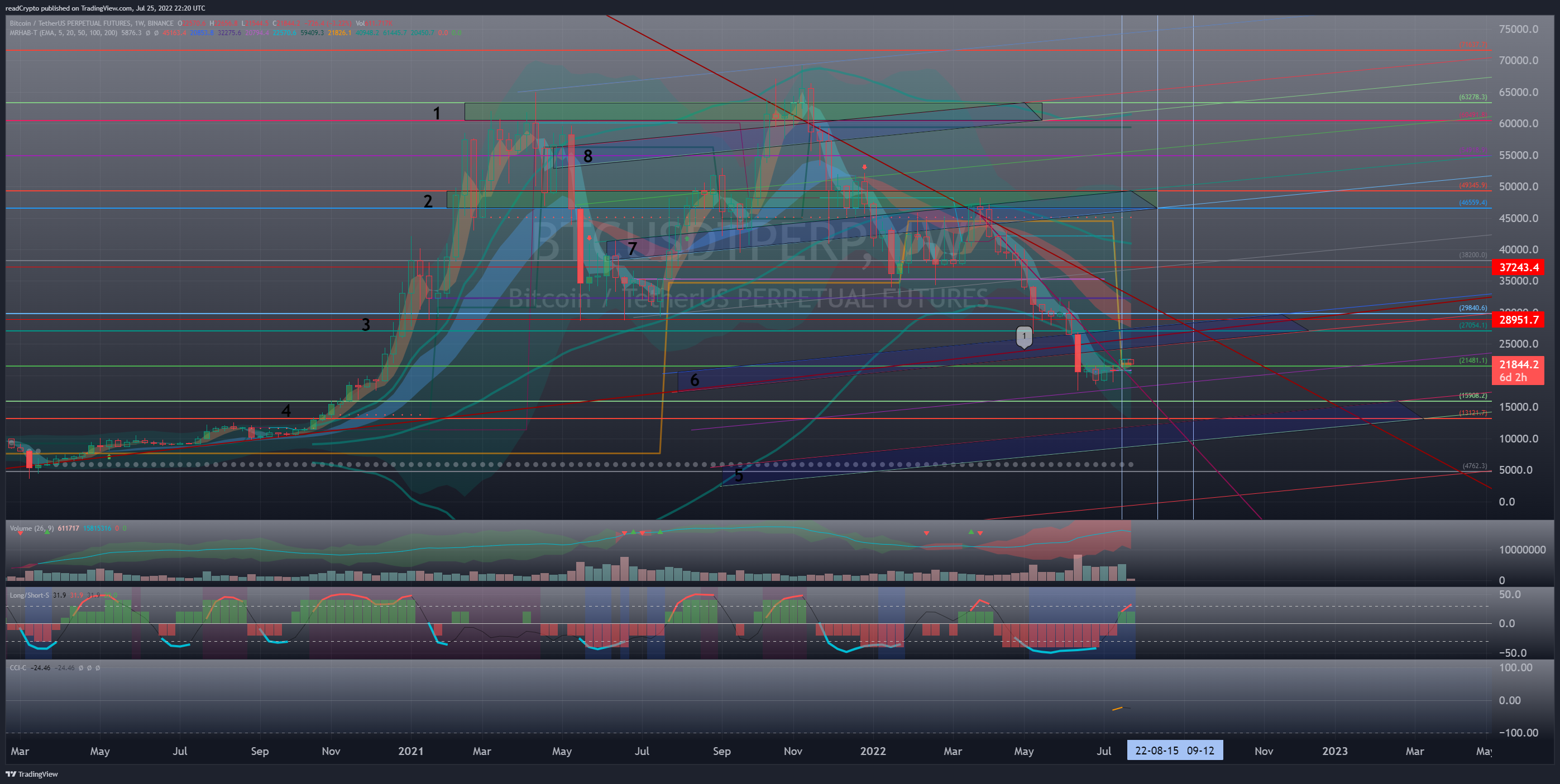The image size is (1560, 784).
Task: Click zone label 2 on the chart
Action: pos(428,201)
